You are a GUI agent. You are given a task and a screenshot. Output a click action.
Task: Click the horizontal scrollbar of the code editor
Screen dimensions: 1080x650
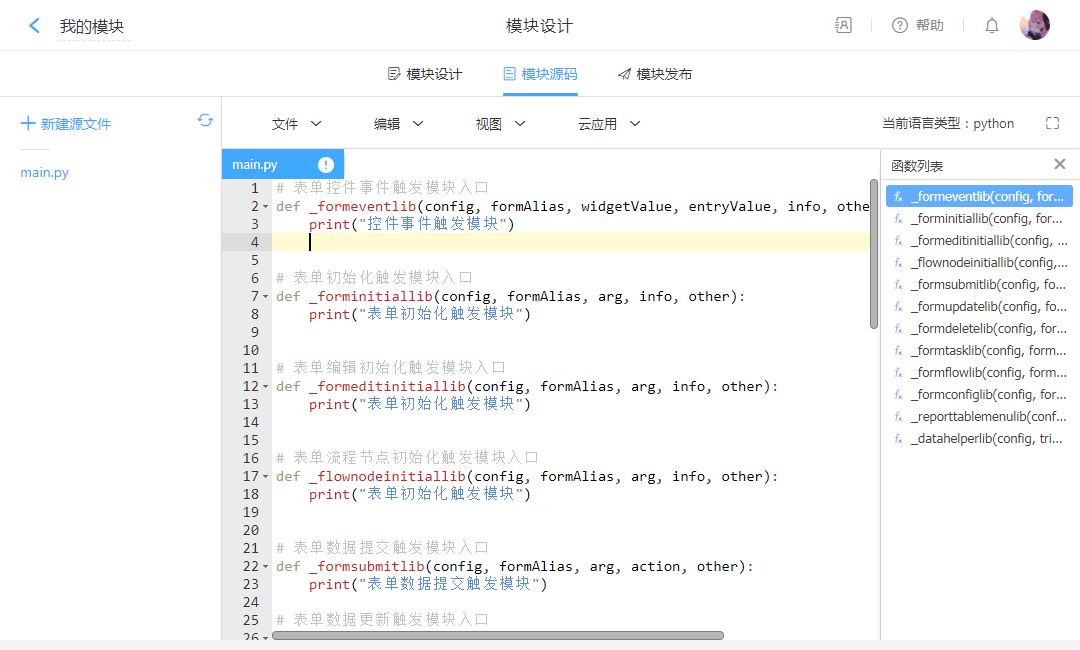(x=497, y=635)
